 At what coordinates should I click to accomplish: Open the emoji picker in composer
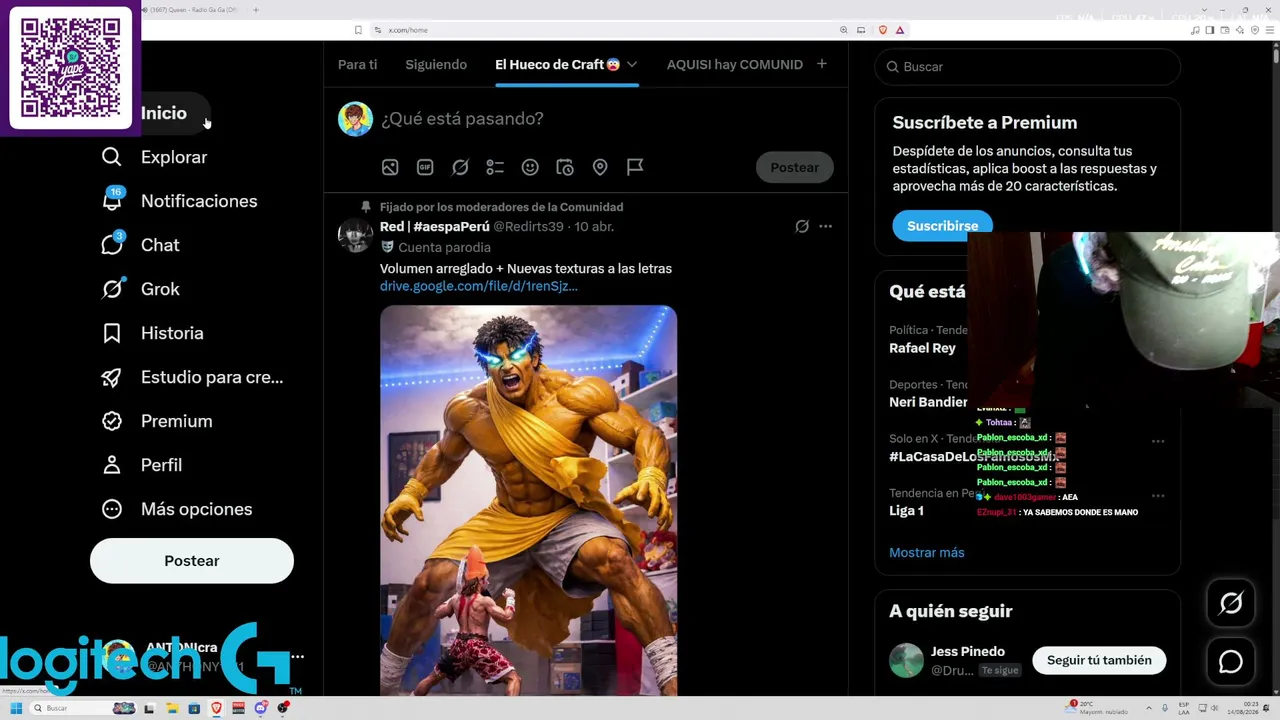tap(530, 167)
